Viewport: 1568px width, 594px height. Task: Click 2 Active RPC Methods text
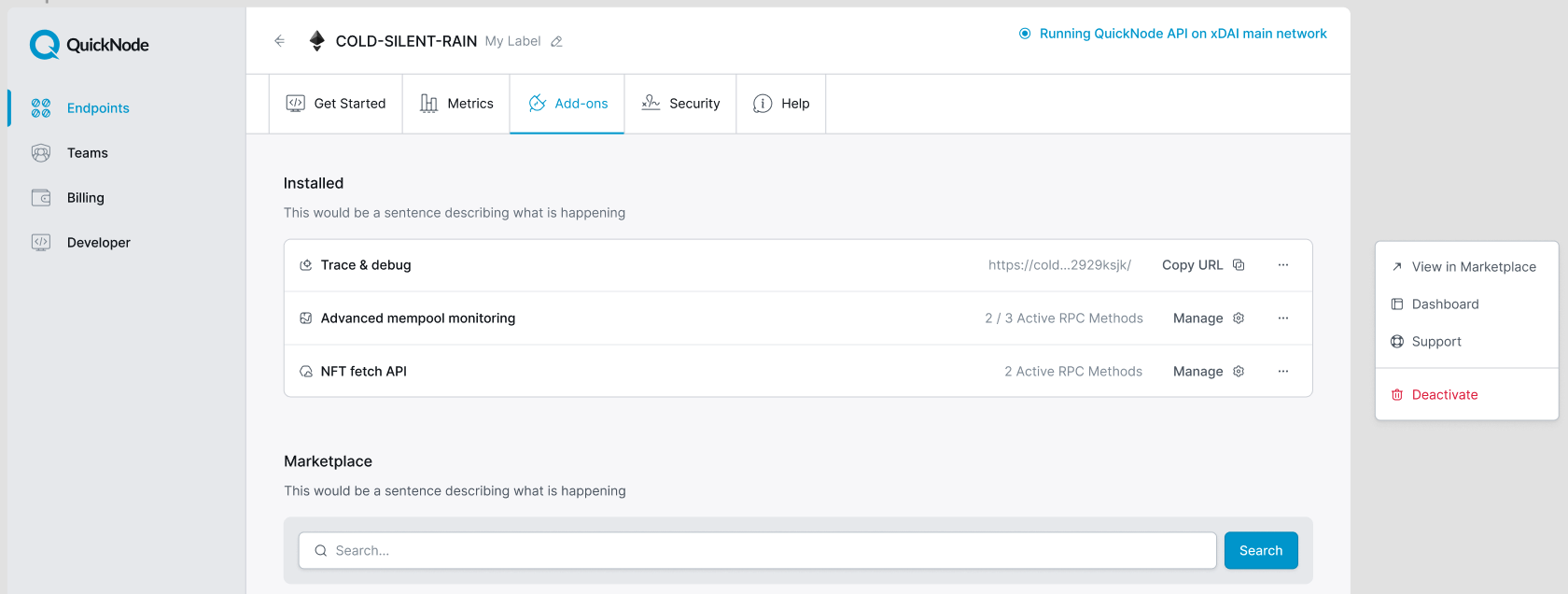click(x=1073, y=372)
